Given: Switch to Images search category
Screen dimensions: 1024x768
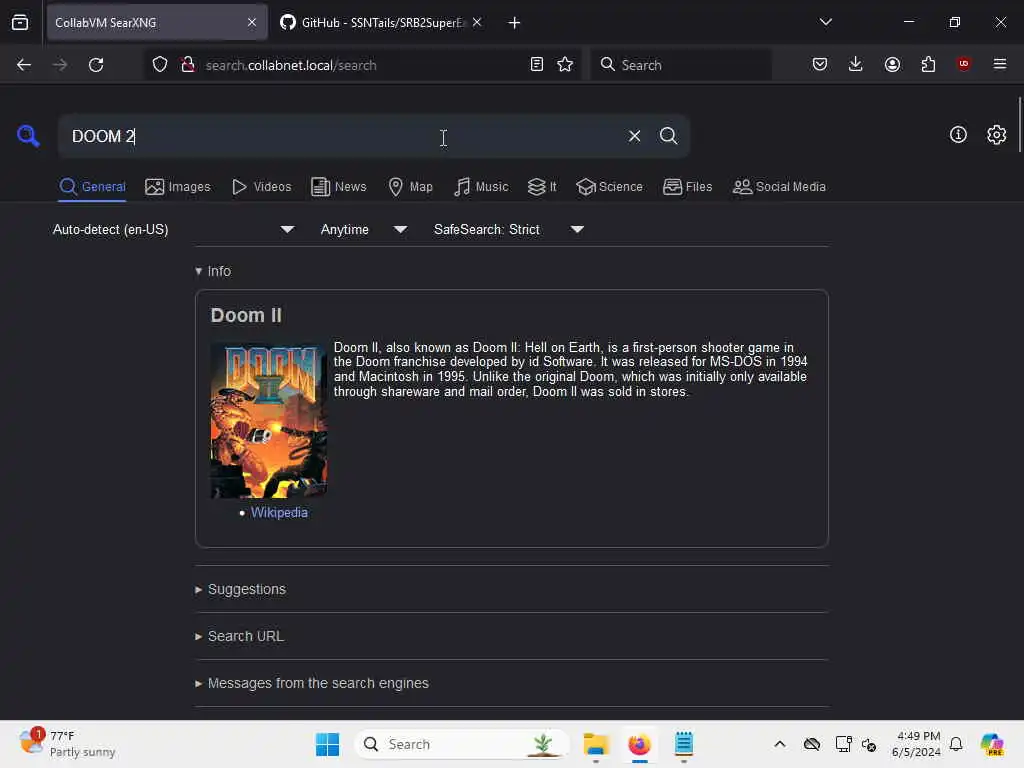Looking at the screenshot, I should (178, 187).
